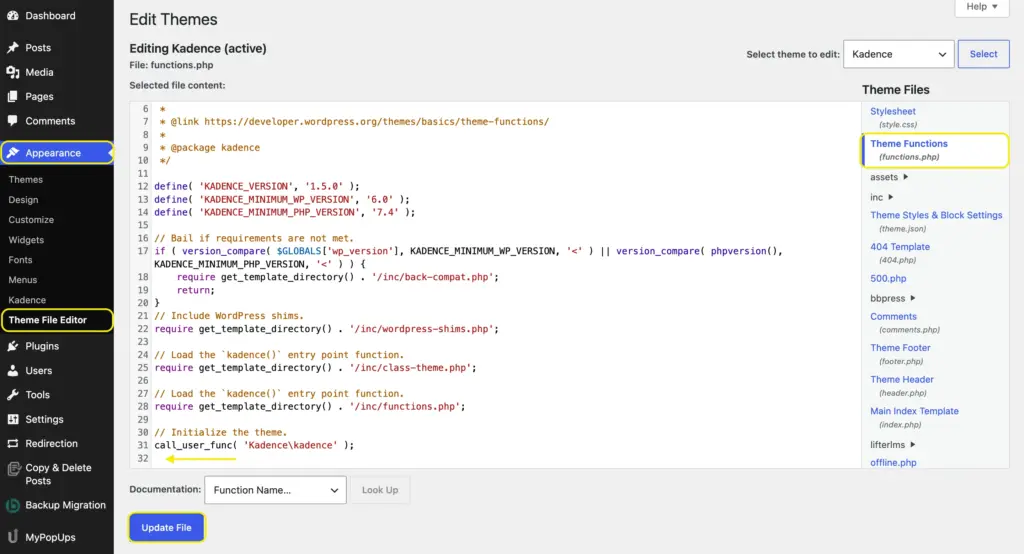Click the Copy & Delete Posts icon
The image size is (1024, 554).
pos(14,468)
